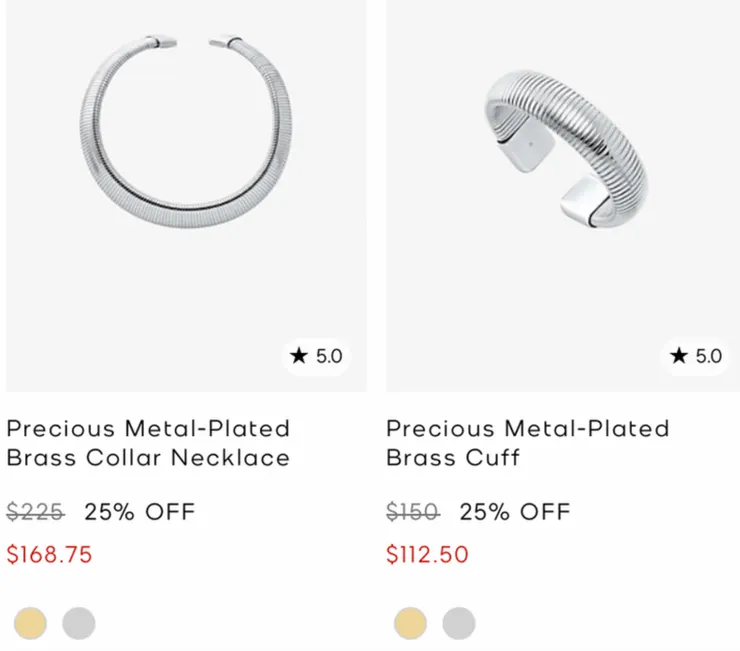
Task: Click the crossed-out $150 original price
Action: 412,512
